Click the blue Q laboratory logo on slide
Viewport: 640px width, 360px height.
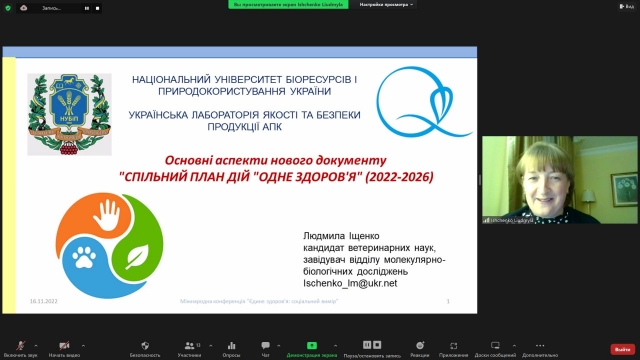coord(424,102)
